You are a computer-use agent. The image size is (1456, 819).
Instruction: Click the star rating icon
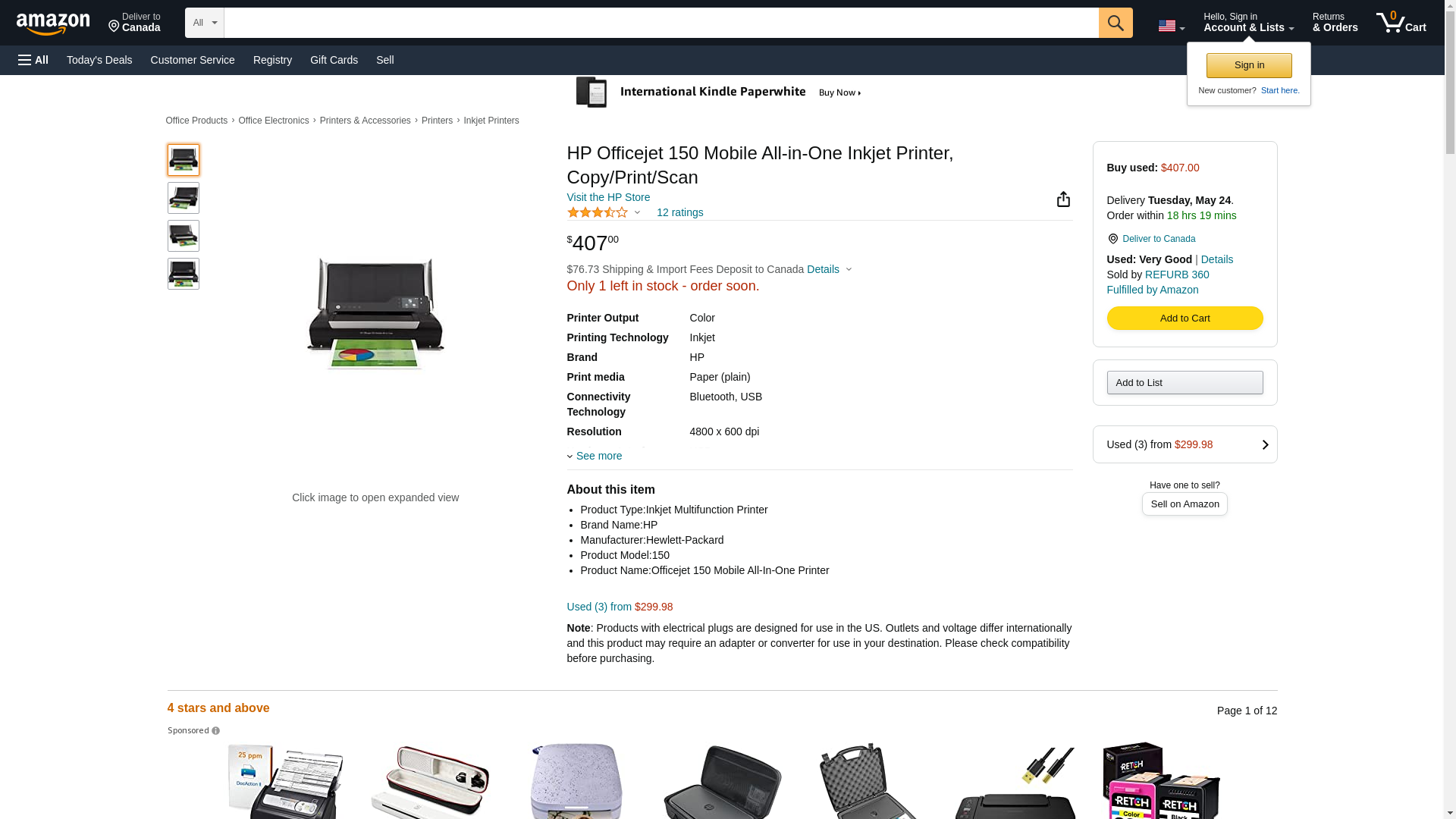coord(598,213)
